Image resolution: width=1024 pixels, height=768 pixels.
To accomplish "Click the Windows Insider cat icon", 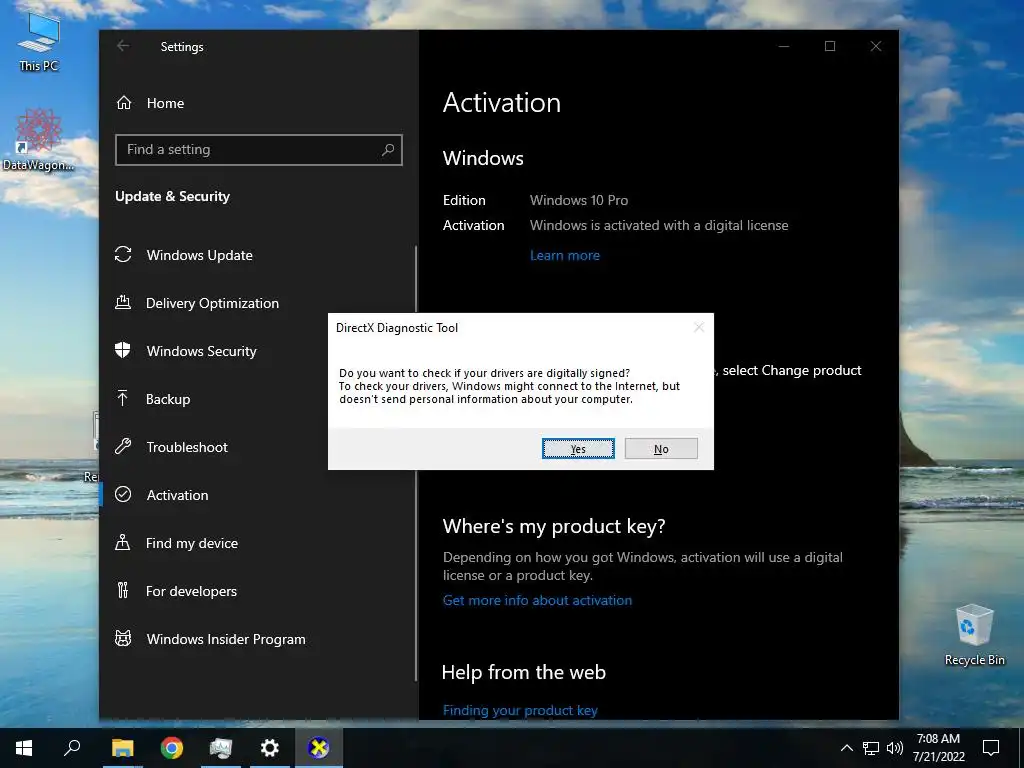I will pyautogui.click(x=123, y=638).
